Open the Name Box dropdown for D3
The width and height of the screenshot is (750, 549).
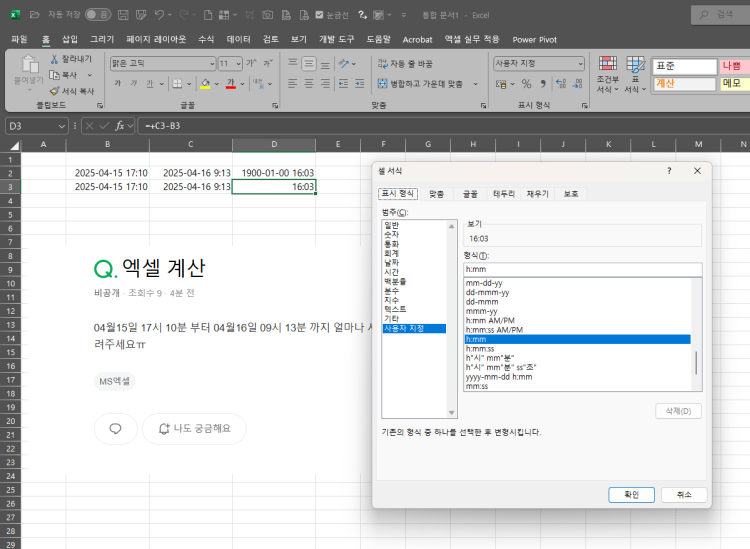[x=62, y=125]
